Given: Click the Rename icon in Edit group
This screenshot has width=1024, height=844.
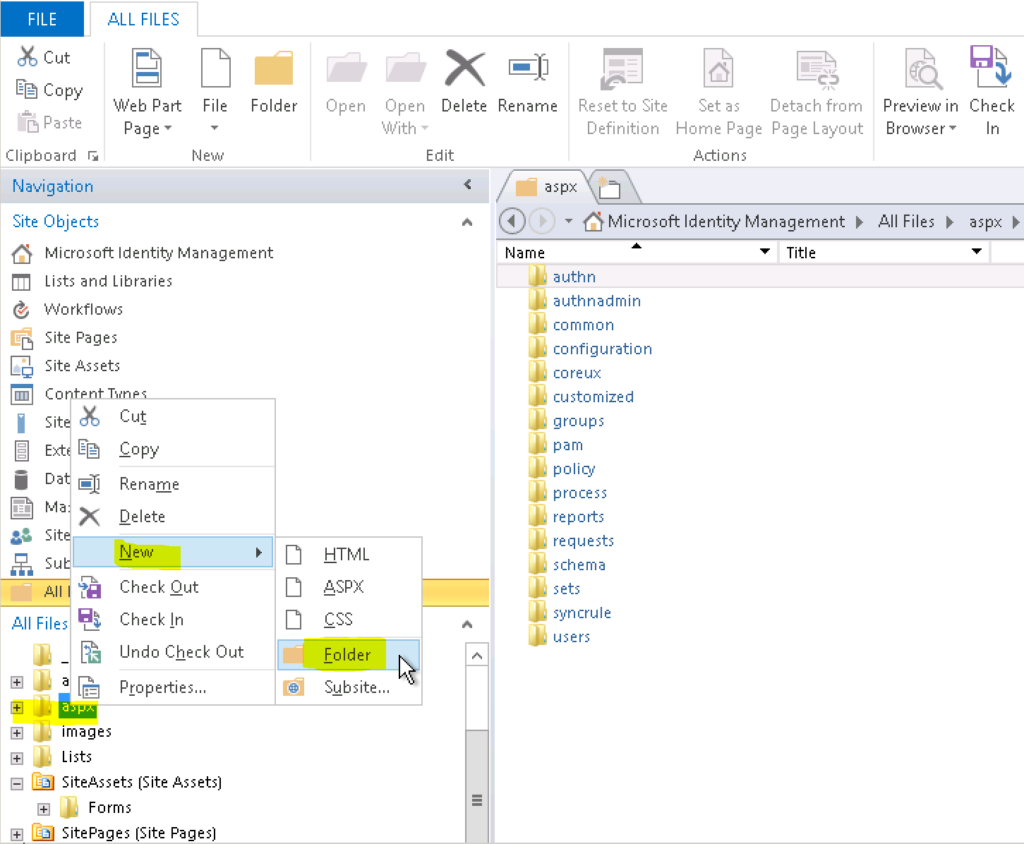Looking at the screenshot, I should pos(527,69).
